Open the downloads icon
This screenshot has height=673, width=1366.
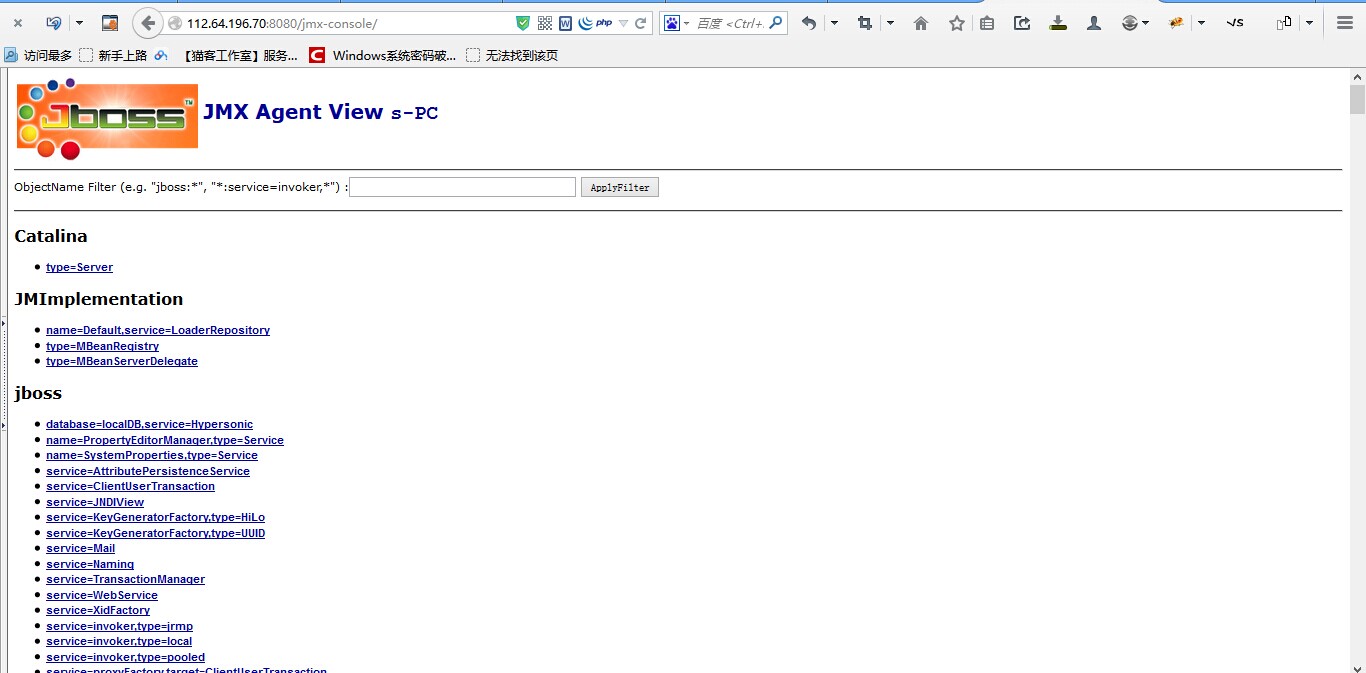tap(1058, 23)
